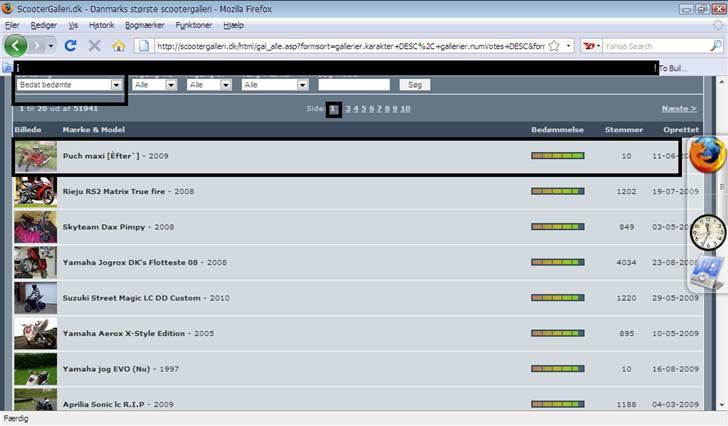Open the 'Puch maxi [Èfter`]' gallery title
Screen dimensions: 728x426
pos(101,156)
